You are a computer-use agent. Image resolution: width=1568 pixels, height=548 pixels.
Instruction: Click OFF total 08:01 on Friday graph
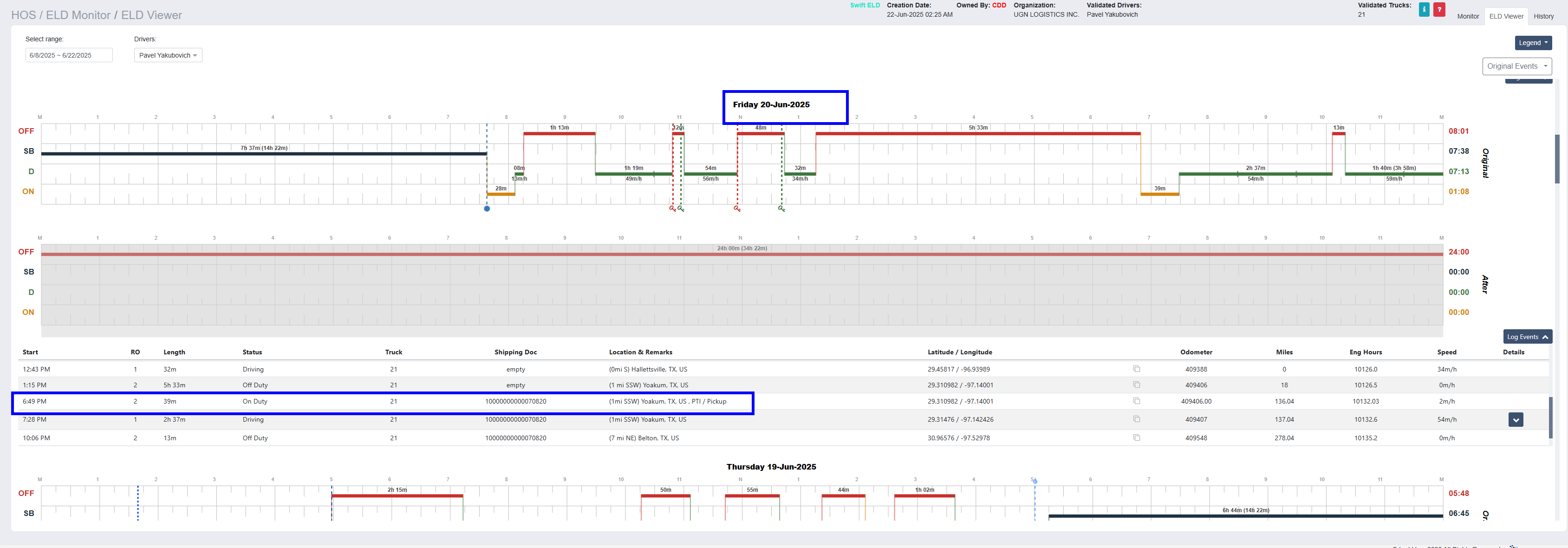pyautogui.click(x=1458, y=131)
